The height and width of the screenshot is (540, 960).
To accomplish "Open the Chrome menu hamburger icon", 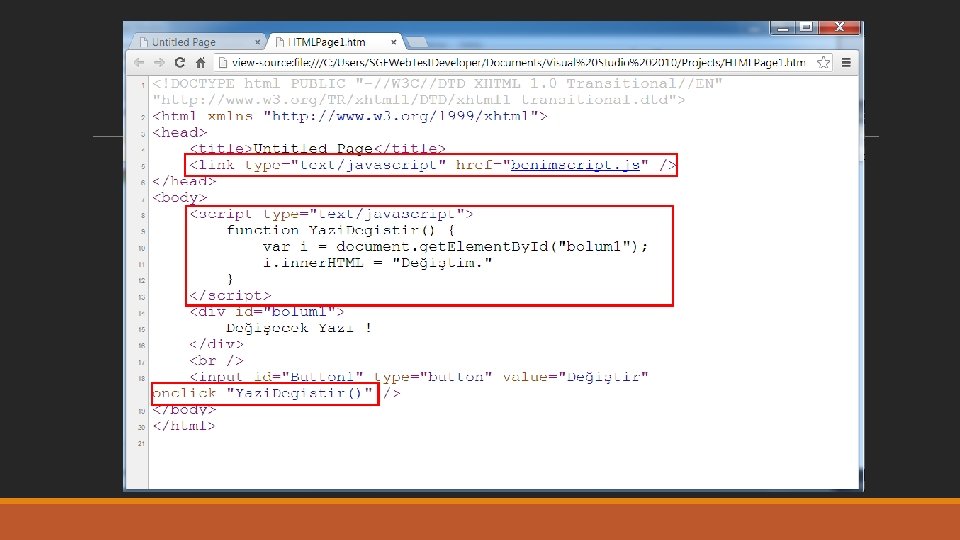I will click(x=846, y=62).
